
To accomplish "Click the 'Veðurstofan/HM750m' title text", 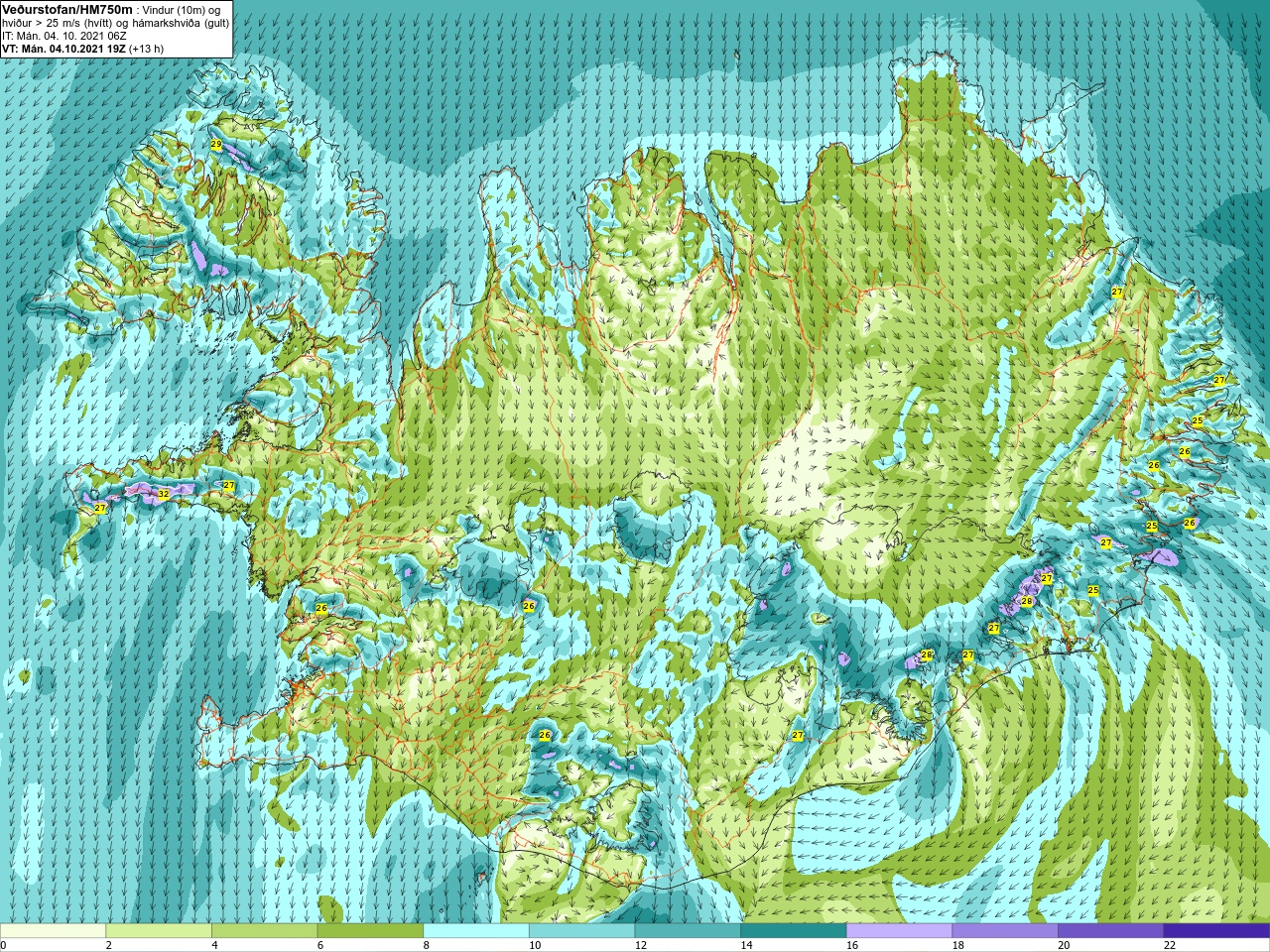I will pos(67,9).
